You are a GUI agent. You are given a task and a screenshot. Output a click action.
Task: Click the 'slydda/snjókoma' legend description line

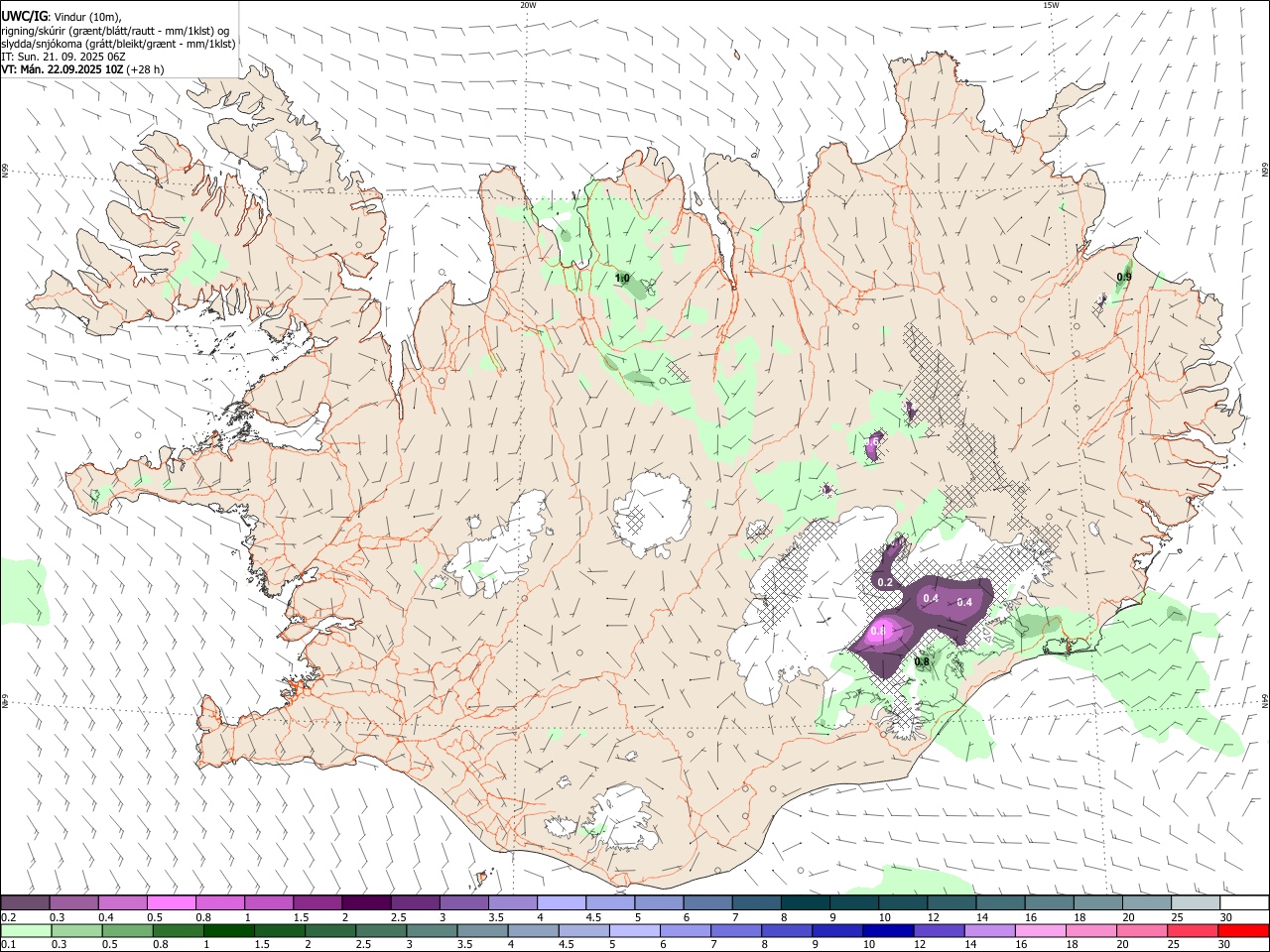tap(118, 44)
